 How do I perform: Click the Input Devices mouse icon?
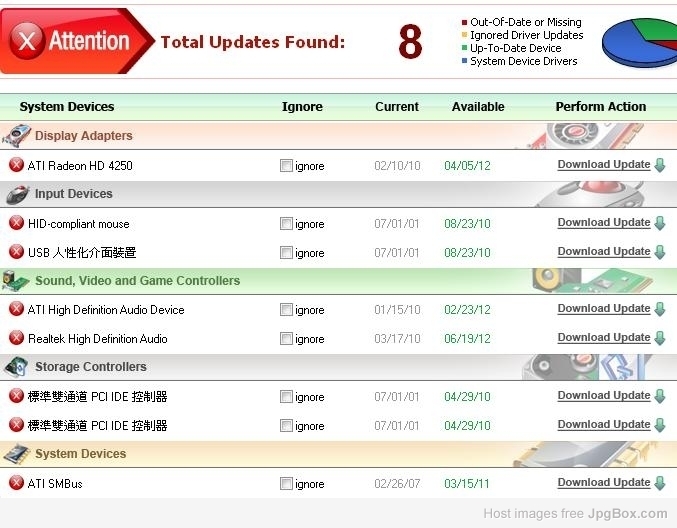(x=16, y=194)
